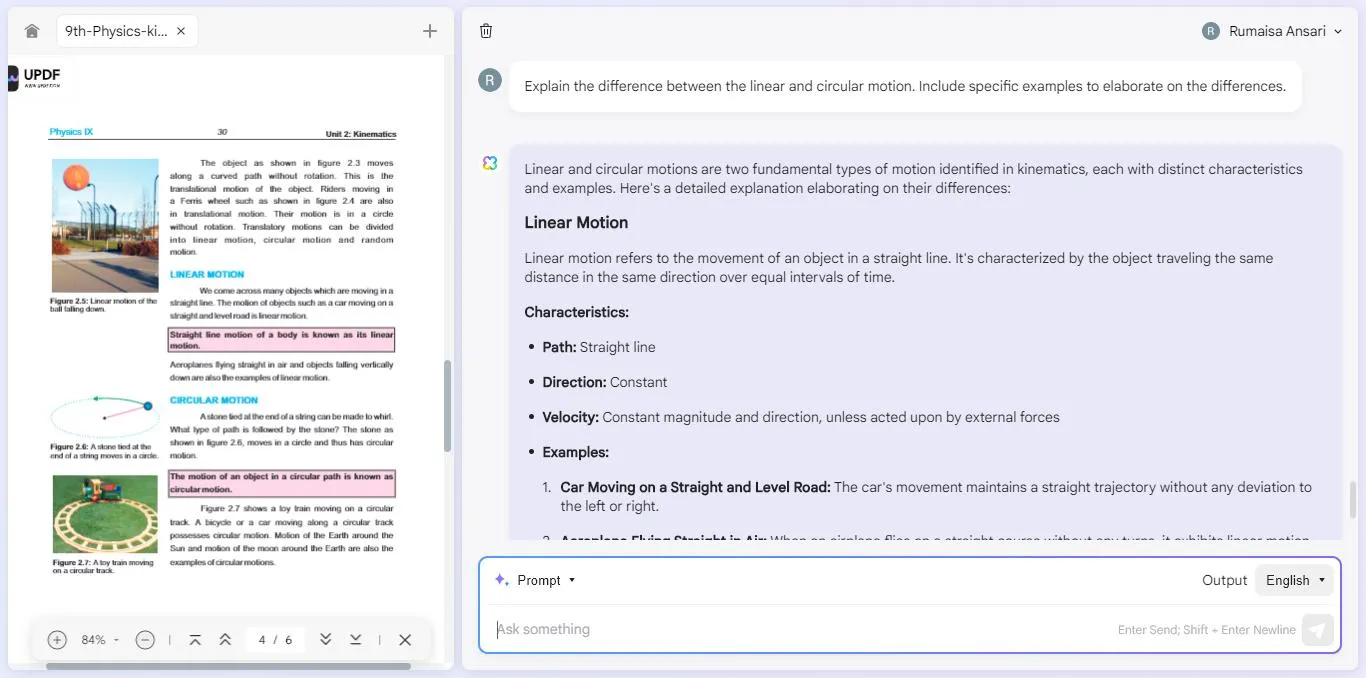Go to the next page
Screen dimensions: 1366x678
(325, 640)
